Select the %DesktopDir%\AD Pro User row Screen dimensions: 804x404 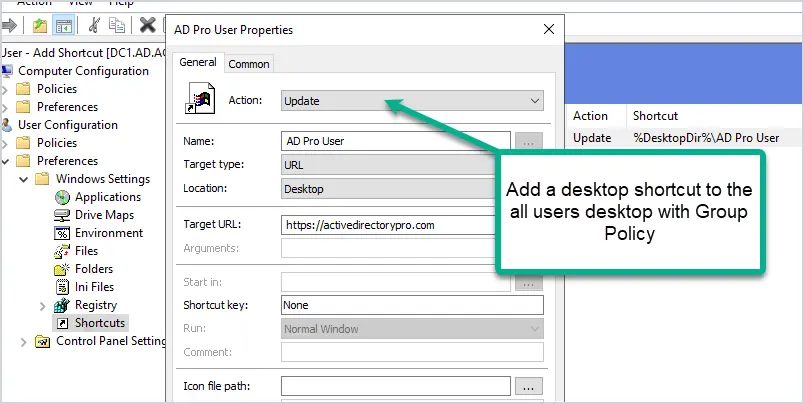[685, 138]
